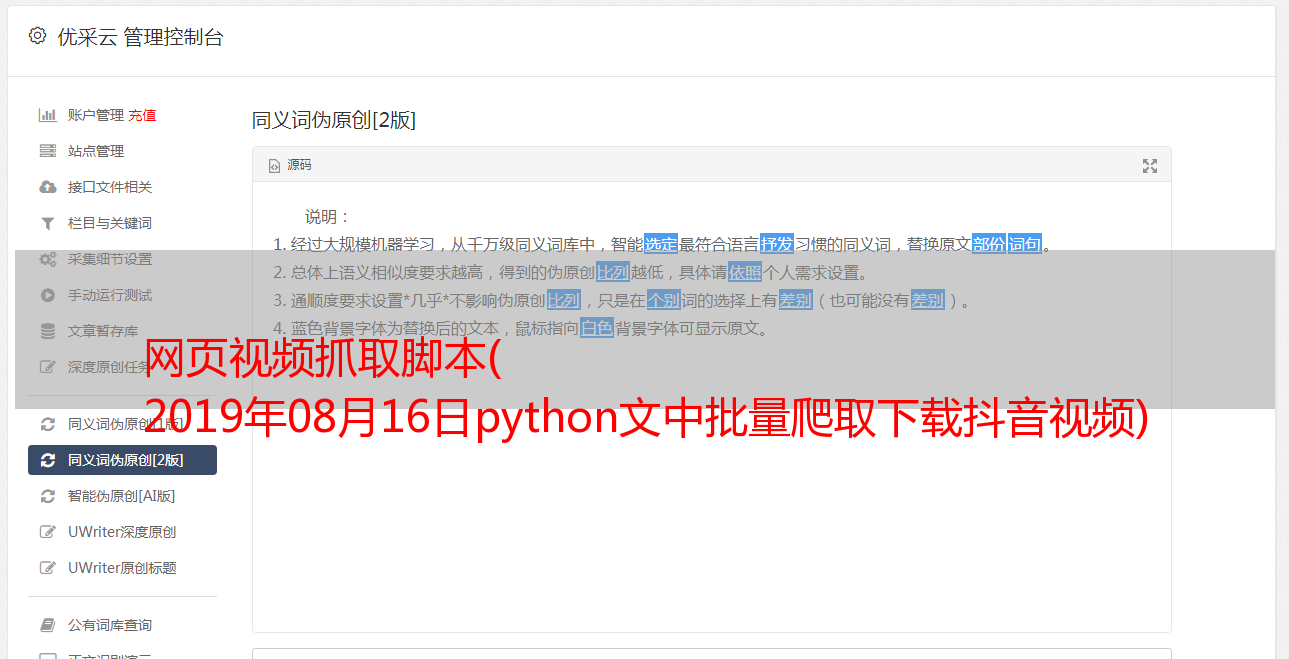Toggle 源码 source code view
This screenshot has height=659, width=1289.
point(290,165)
